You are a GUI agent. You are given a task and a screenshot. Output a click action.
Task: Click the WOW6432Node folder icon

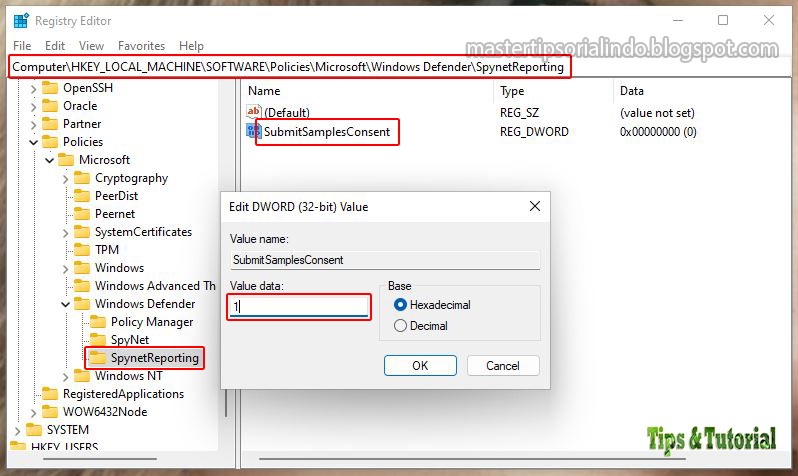[x=49, y=411]
